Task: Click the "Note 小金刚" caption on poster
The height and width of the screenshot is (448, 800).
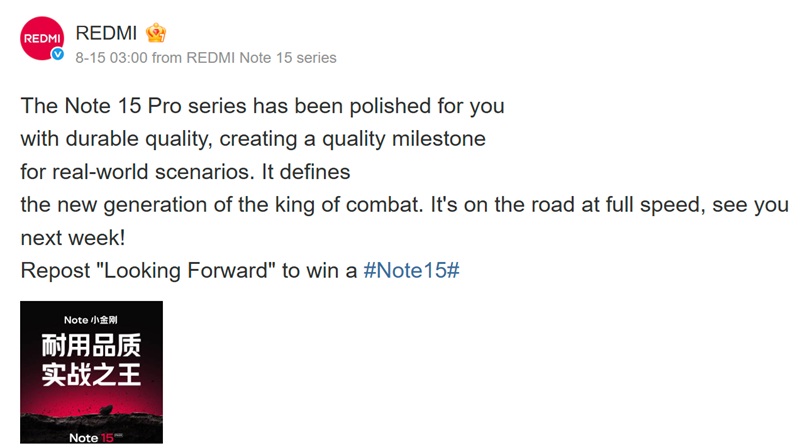Action: 90,320
